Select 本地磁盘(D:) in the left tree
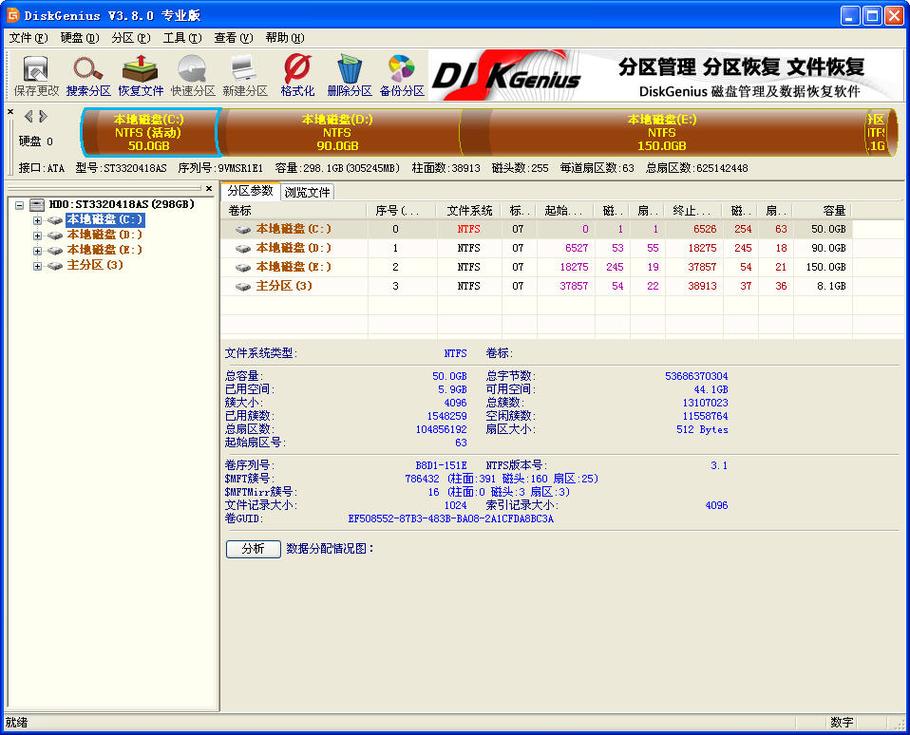The image size is (910, 735). tap(104, 235)
